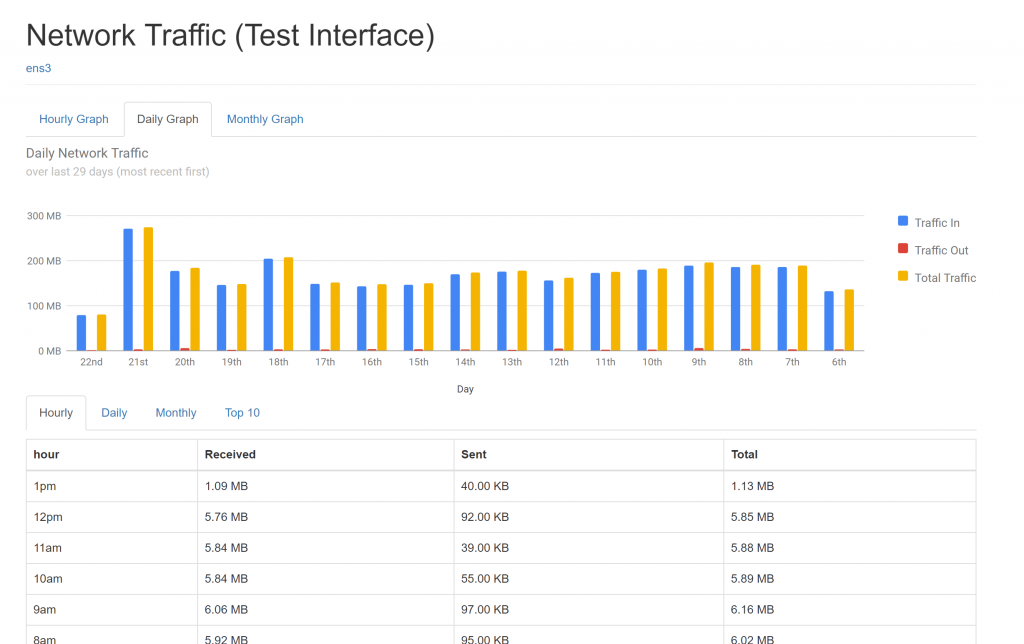Click the 5.89 MB total cell
The height and width of the screenshot is (644, 1024).
[850, 579]
